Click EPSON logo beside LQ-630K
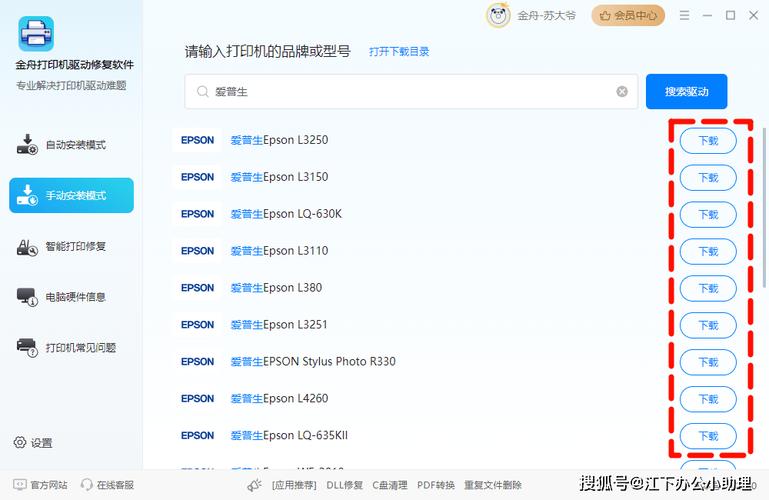 [197, 214]
